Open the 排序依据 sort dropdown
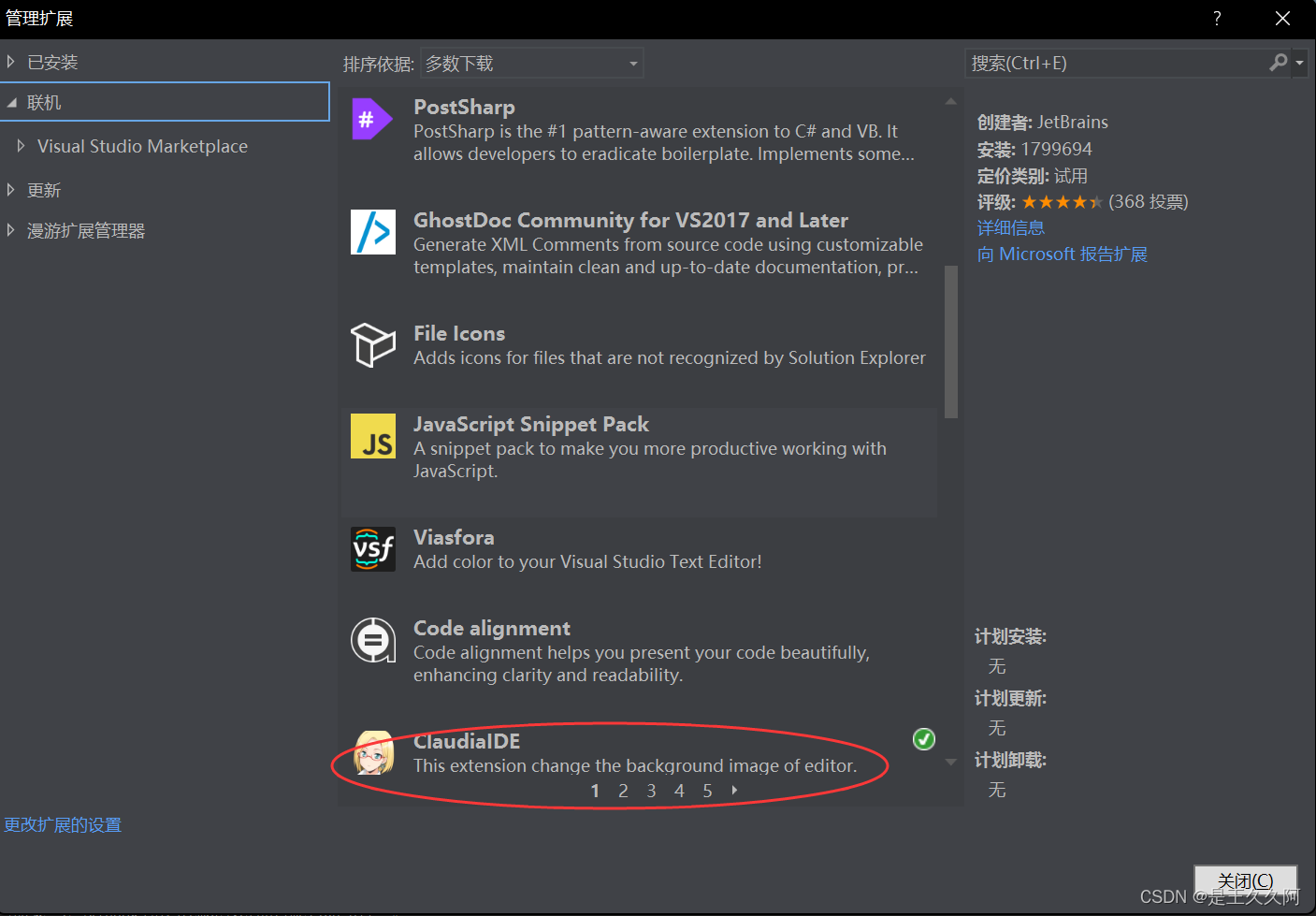The image size is (1316, 916). [x=532, y=64]
